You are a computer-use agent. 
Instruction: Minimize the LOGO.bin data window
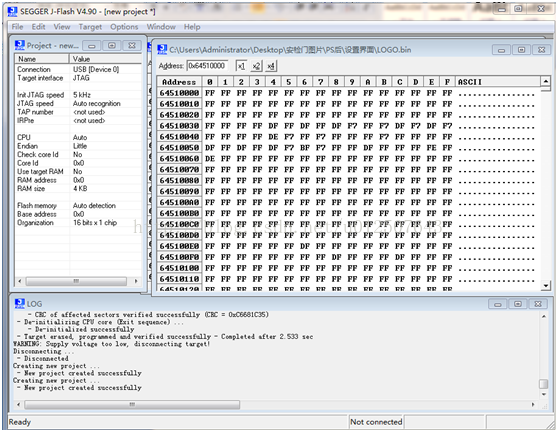coord(501,50)
